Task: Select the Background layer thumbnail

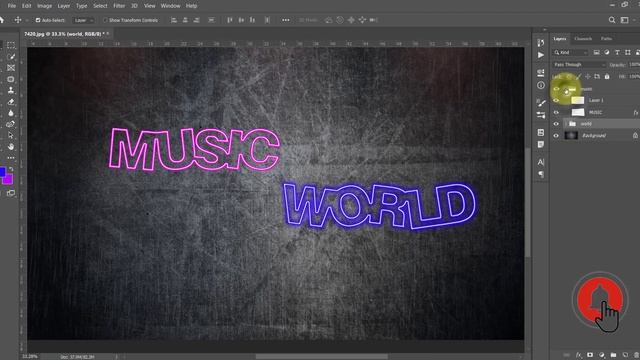Action: pyautogui.click(x=571, y=136)
